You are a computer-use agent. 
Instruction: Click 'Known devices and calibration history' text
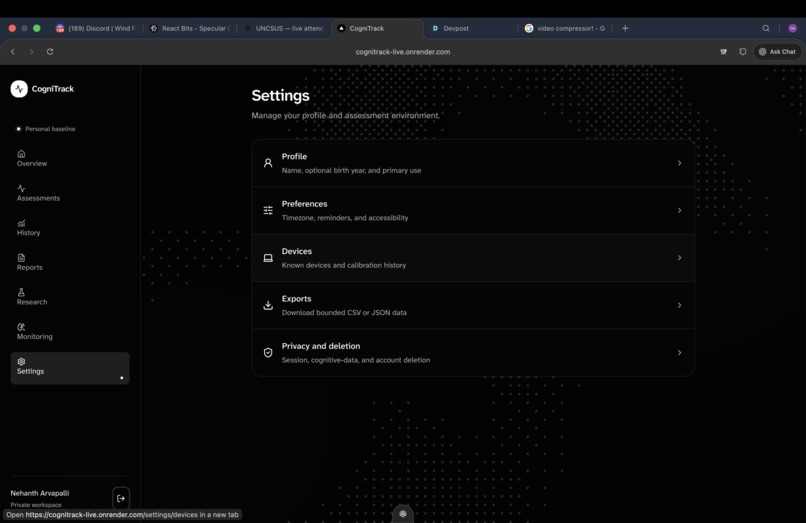(344, 265)
